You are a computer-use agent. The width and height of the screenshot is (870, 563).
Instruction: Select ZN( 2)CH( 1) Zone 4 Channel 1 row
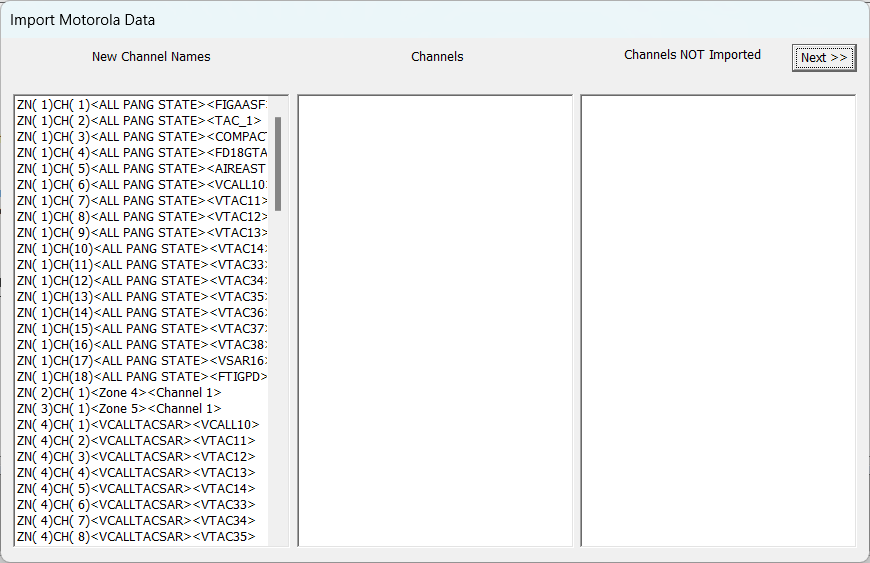[142, 393]
